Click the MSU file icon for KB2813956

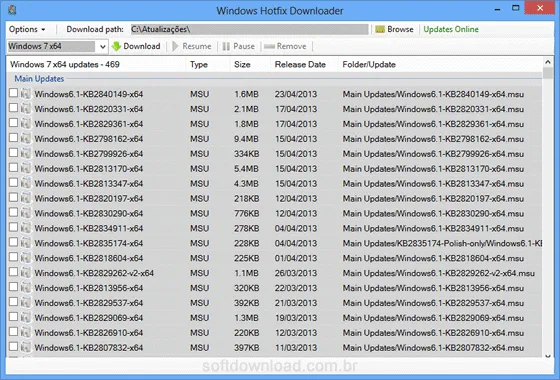point(26,288)
